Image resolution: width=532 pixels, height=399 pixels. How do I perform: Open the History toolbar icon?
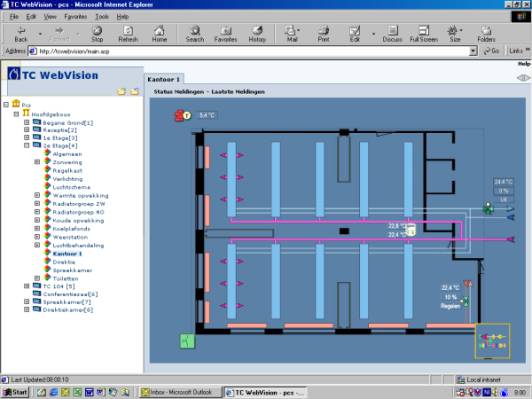[x=257, y=34]
